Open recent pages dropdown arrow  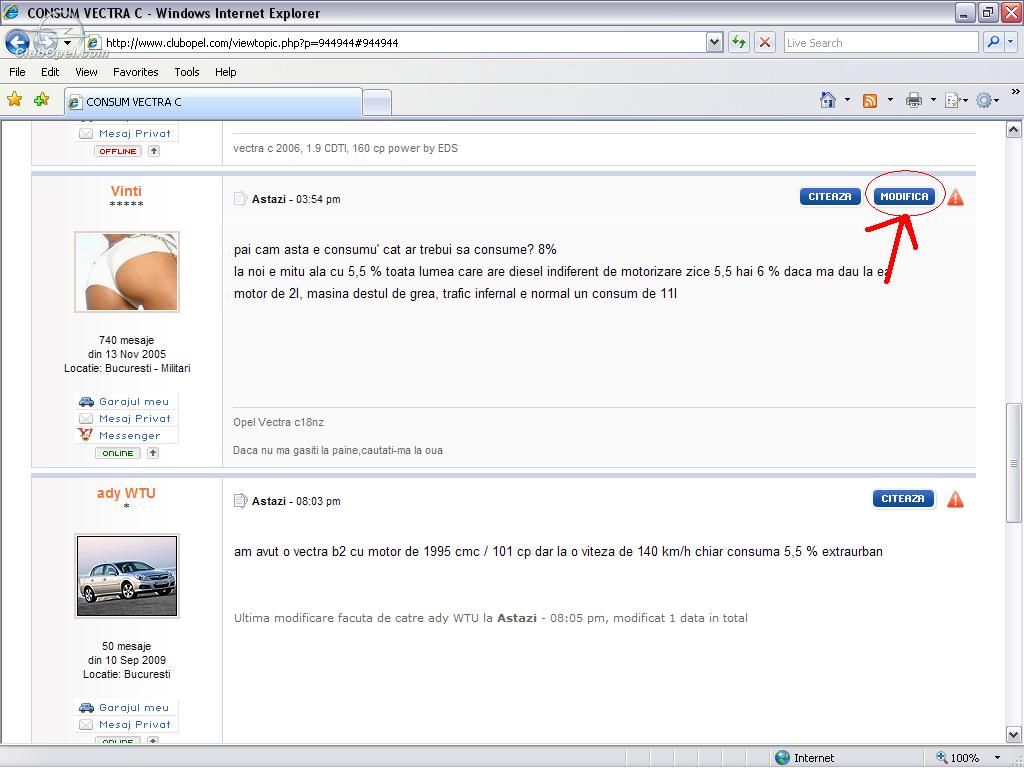tap(67, 43)
